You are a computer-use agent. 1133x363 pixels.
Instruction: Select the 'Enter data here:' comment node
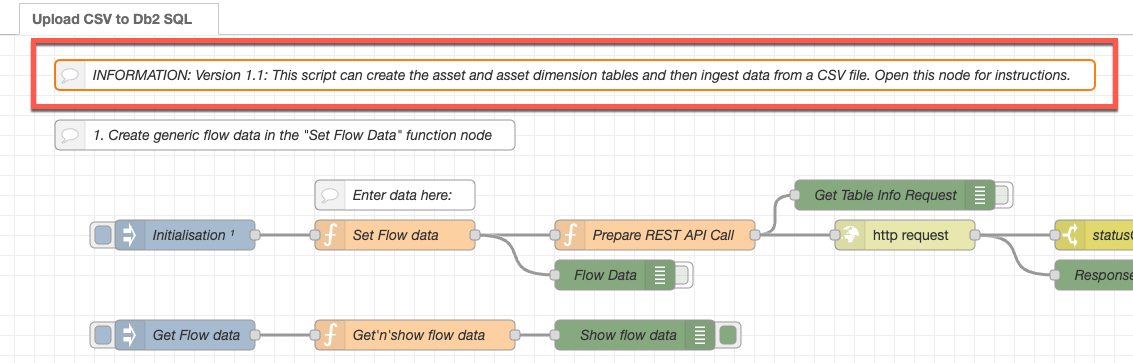point(395,195)
